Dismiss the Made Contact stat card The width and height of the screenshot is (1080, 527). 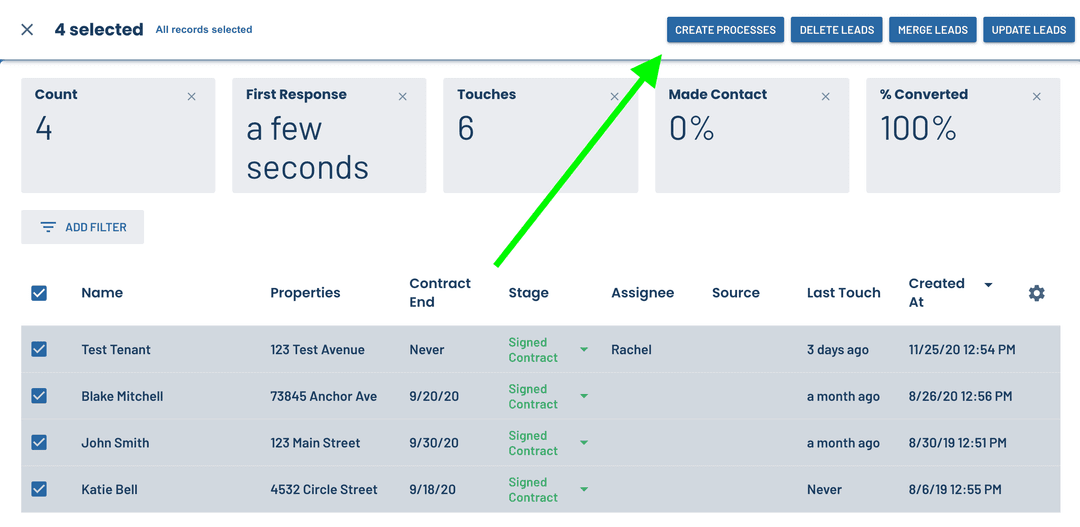pyautogui.click(x=826, y=97)
